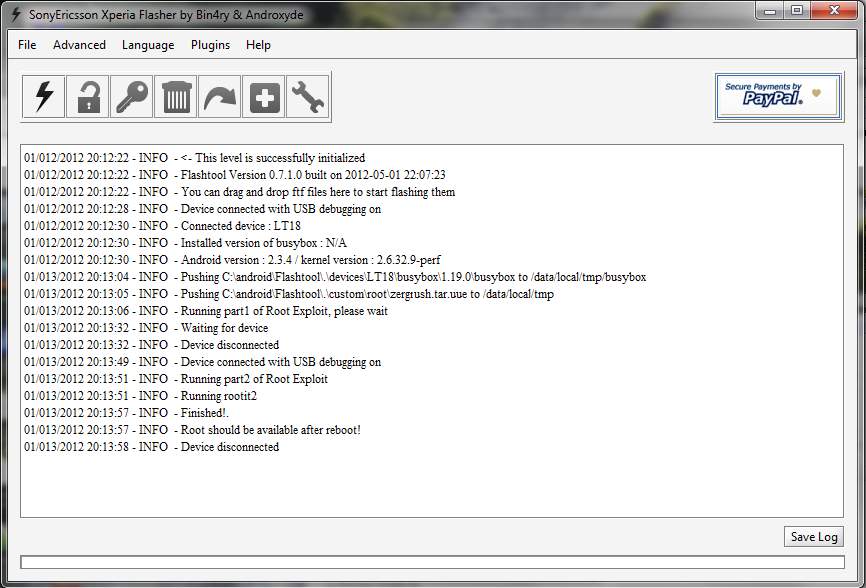
Task: Click the wrench tools icon
Action: pyautogui.click(x=308, y=97)
